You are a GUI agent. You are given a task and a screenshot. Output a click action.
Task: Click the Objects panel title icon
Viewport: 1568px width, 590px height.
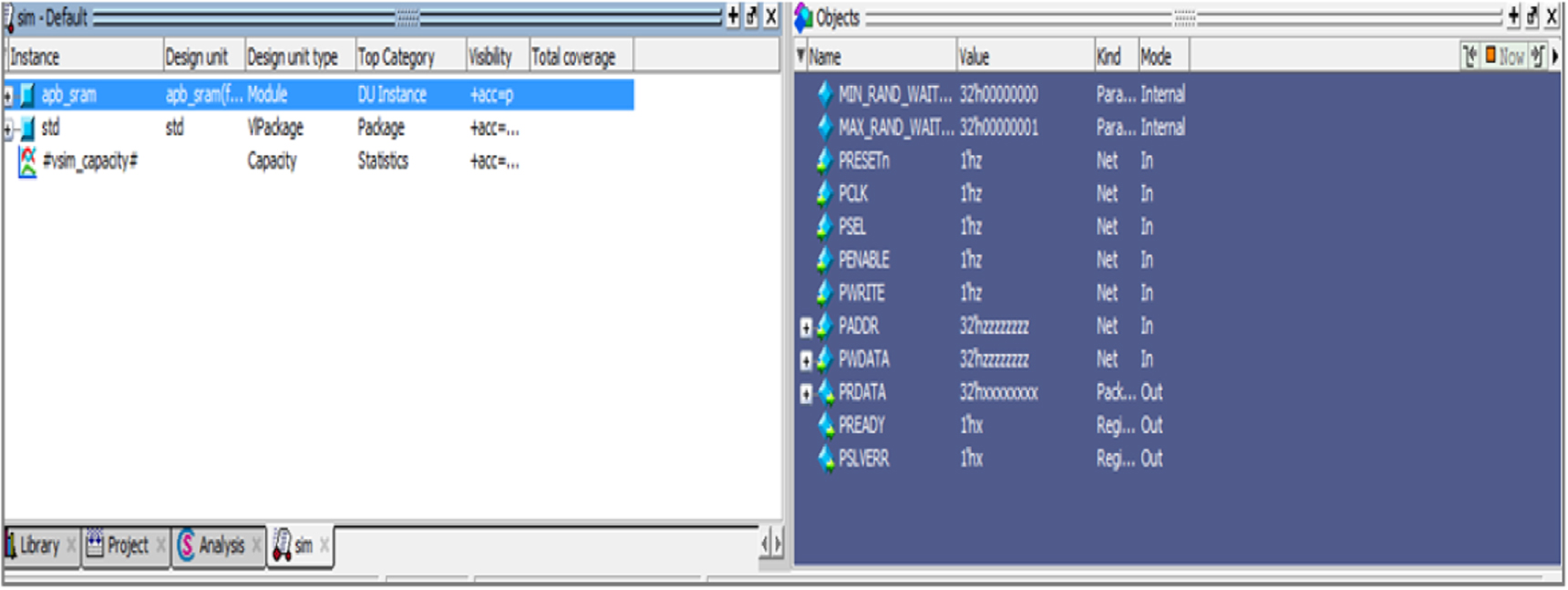803,17
